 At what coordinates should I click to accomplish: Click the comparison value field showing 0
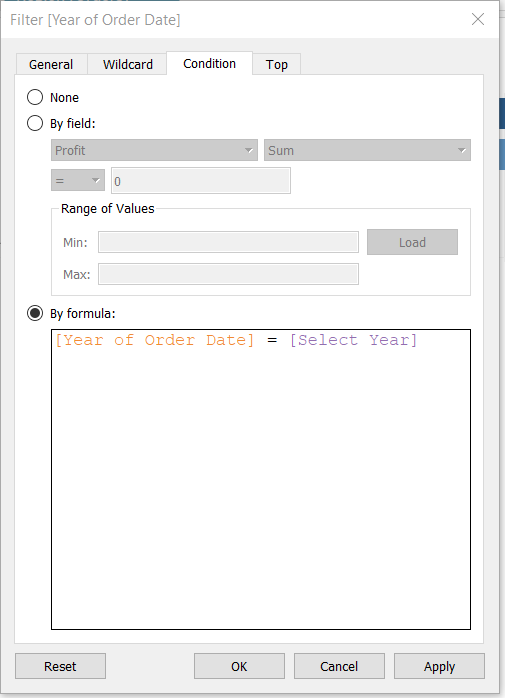click(201, 181)
